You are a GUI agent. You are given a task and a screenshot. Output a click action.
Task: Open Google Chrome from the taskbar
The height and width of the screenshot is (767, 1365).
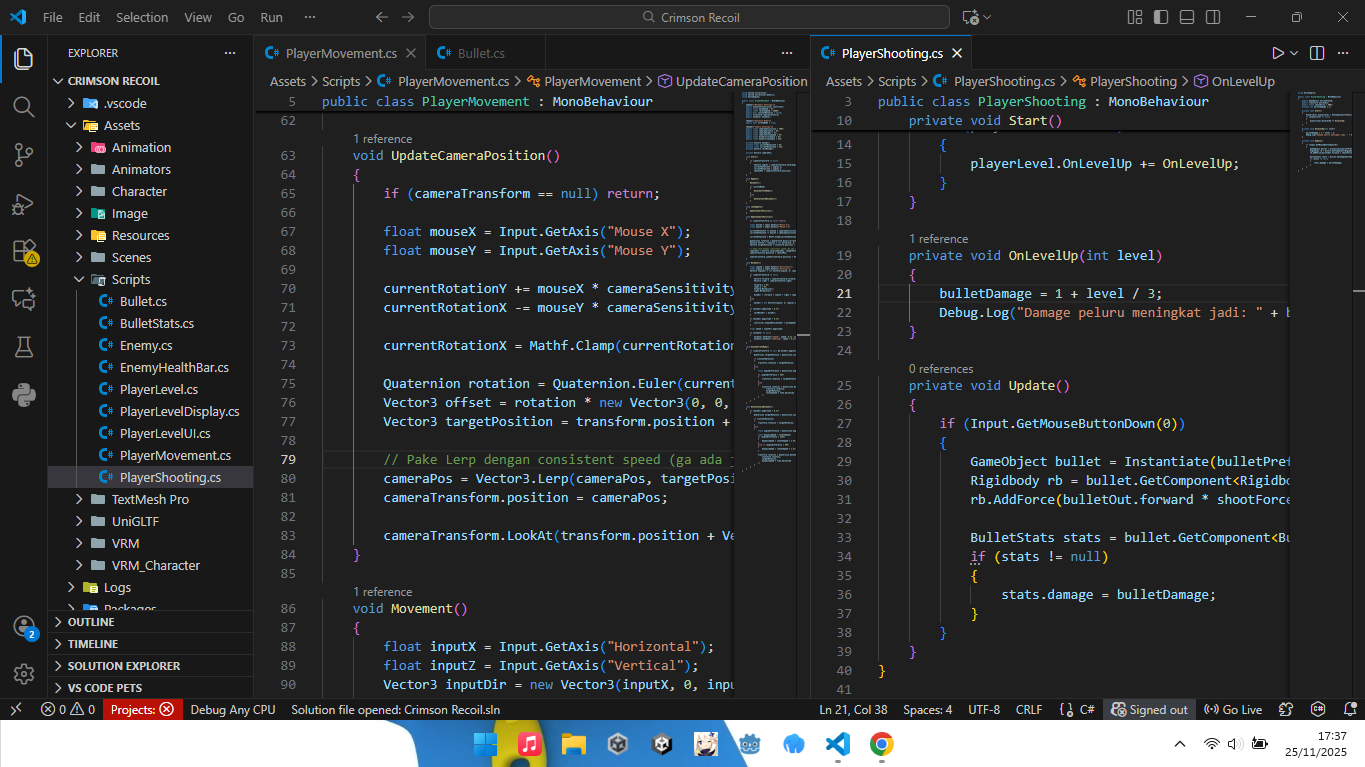881,744
